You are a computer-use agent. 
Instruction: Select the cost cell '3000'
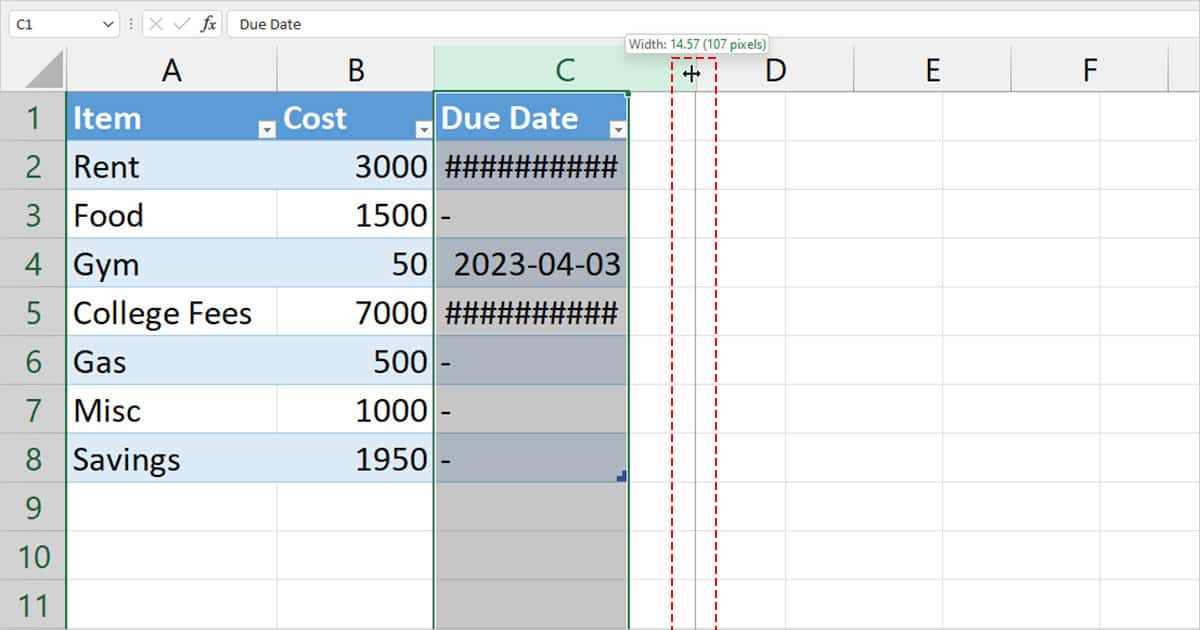356,165
